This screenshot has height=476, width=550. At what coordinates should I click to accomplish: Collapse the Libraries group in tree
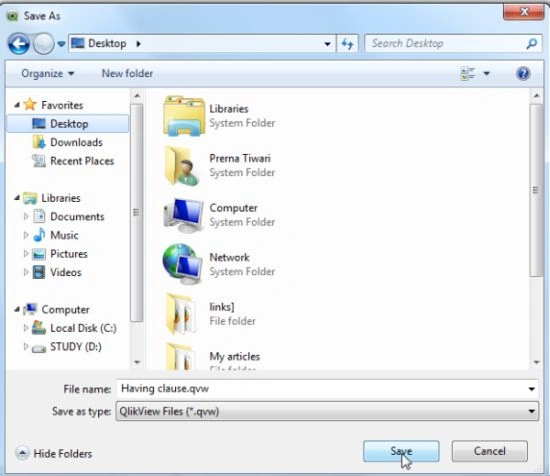(17, 198)
